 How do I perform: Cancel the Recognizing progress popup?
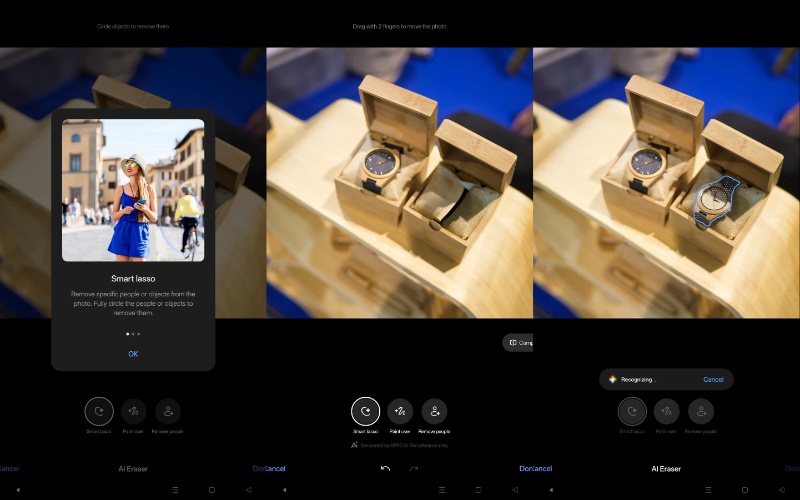[713, 380]
